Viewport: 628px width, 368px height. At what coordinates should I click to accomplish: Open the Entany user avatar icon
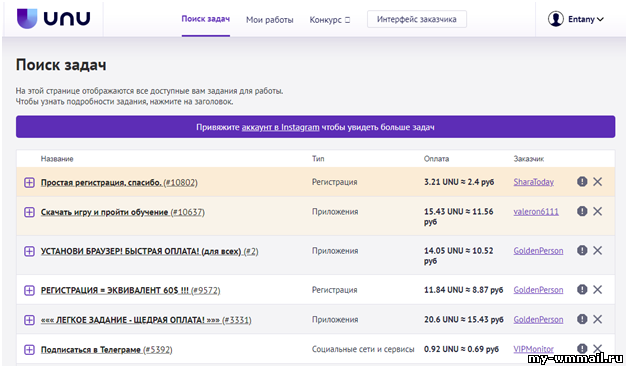[x=556, y=19]
